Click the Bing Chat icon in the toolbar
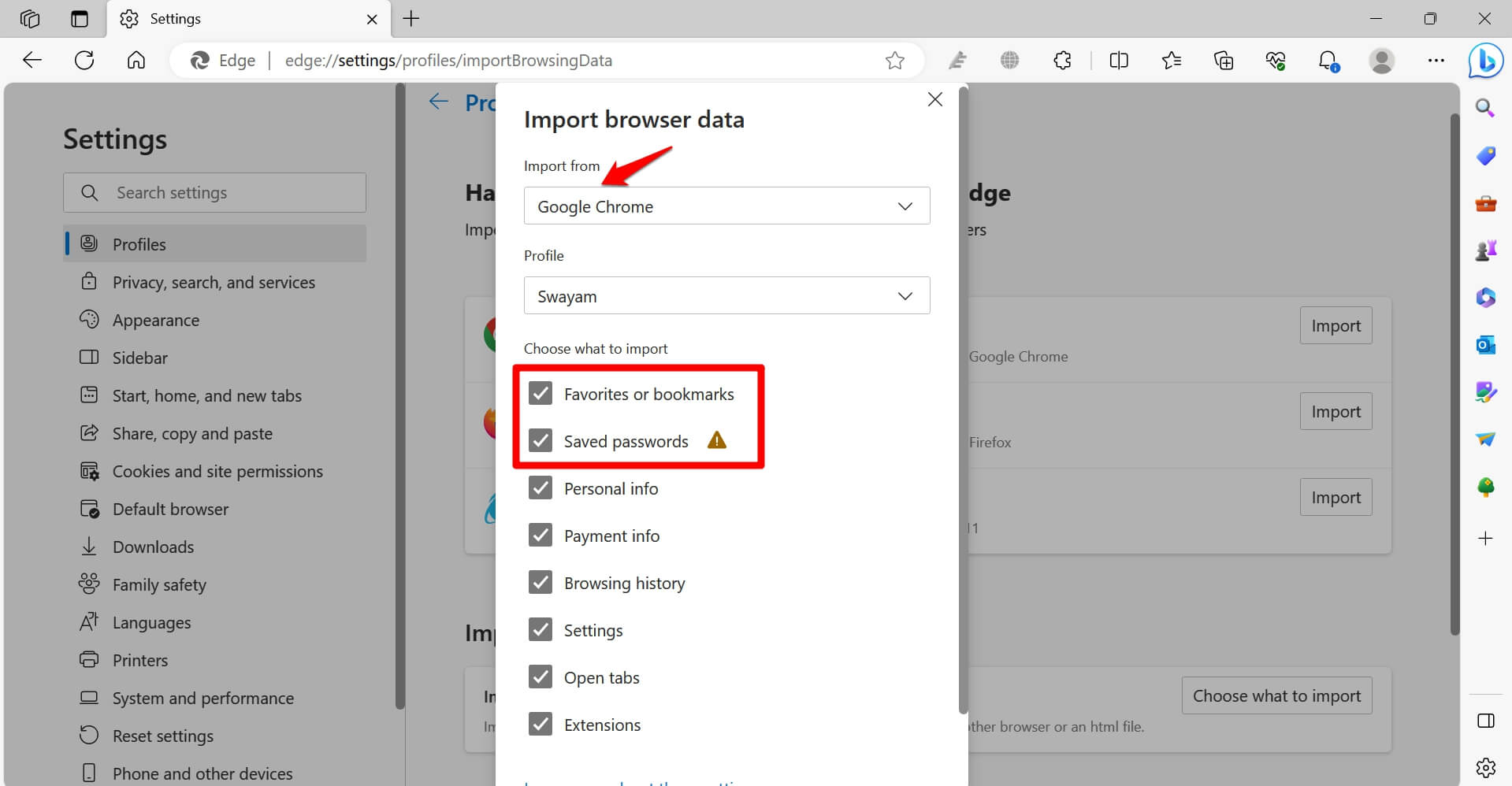 coord(1485,61)
